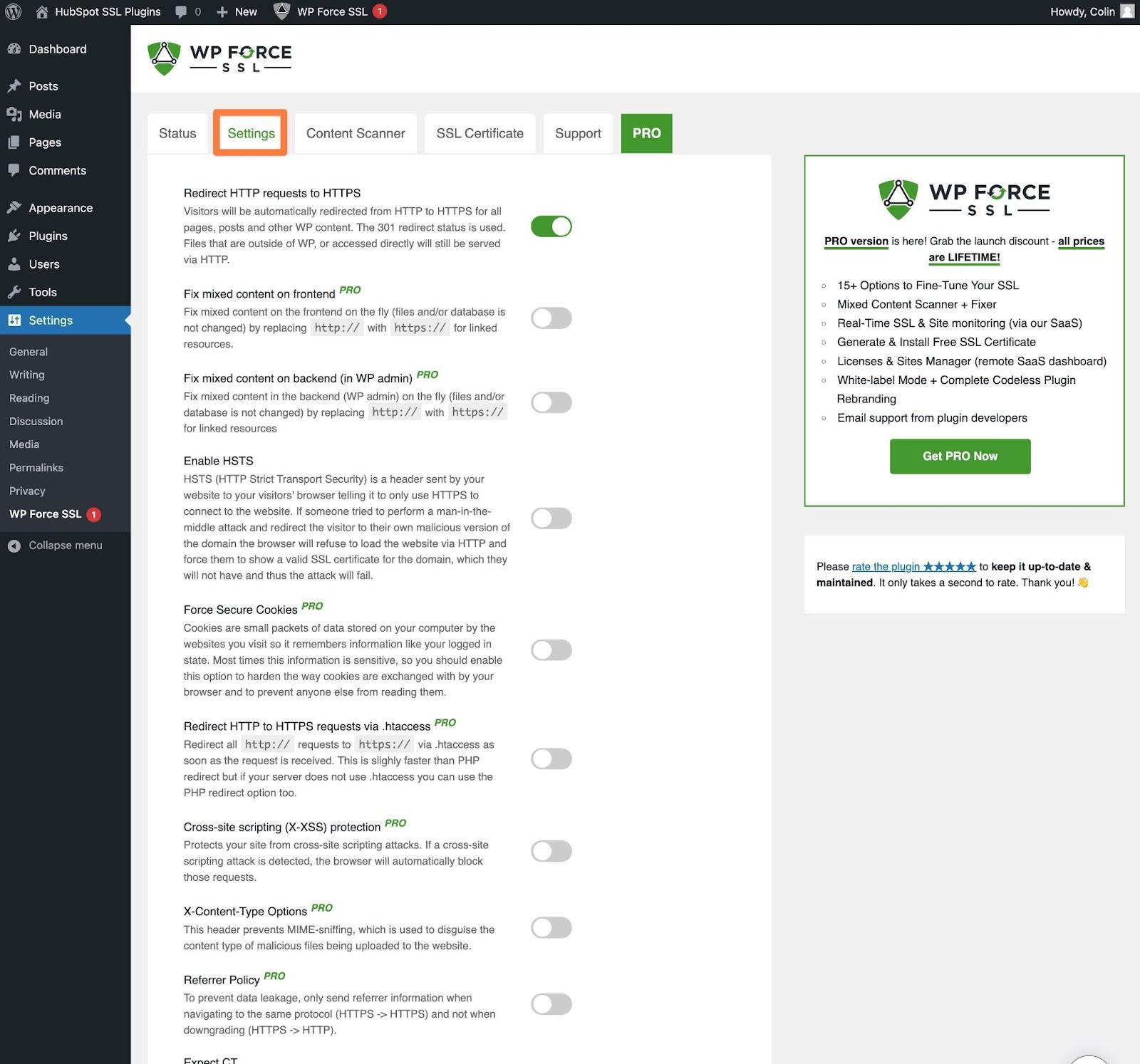Click the Pages icon in sidebar
The image size is (1140, 1064).
[x=14, y=142]
